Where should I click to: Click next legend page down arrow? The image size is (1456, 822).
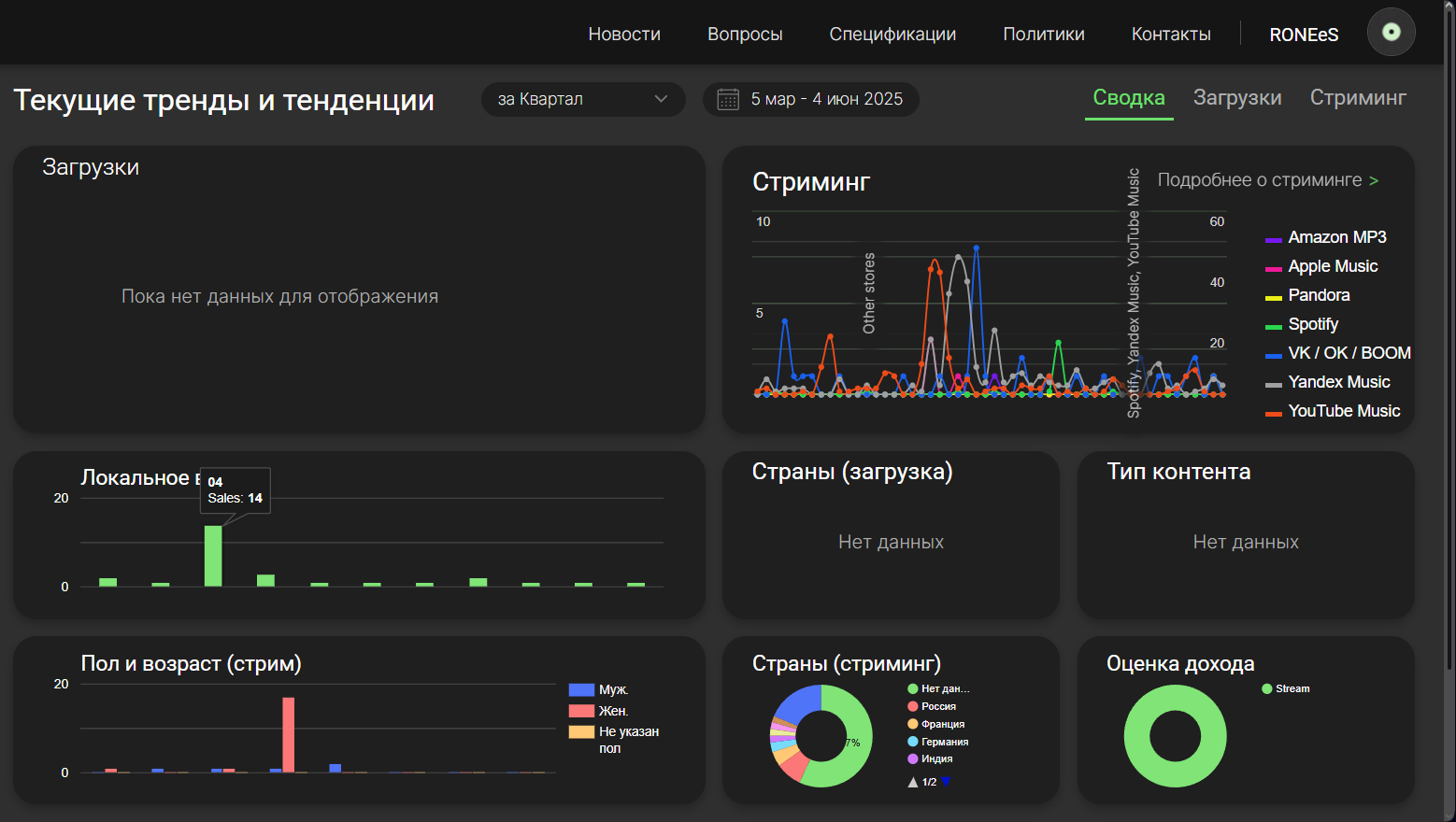[x=946, y=783]
